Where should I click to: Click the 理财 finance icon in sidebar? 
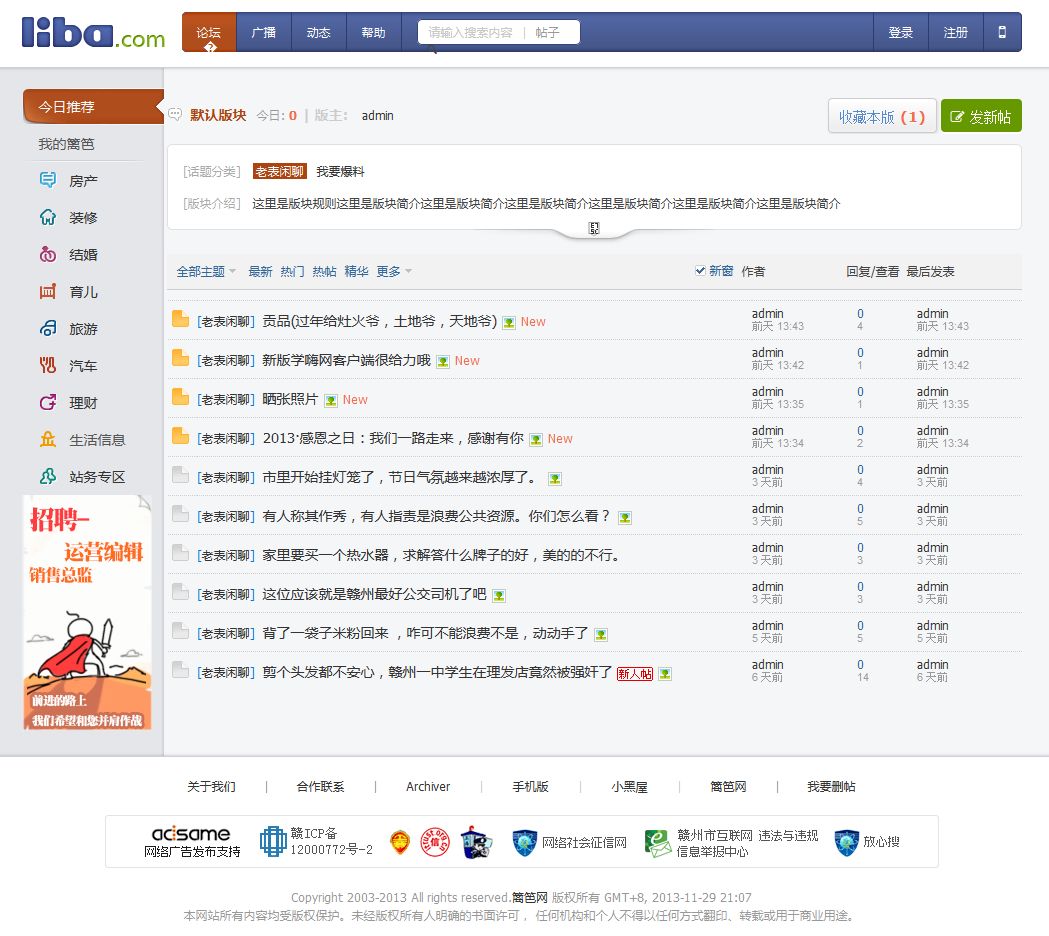pos(48,403)
